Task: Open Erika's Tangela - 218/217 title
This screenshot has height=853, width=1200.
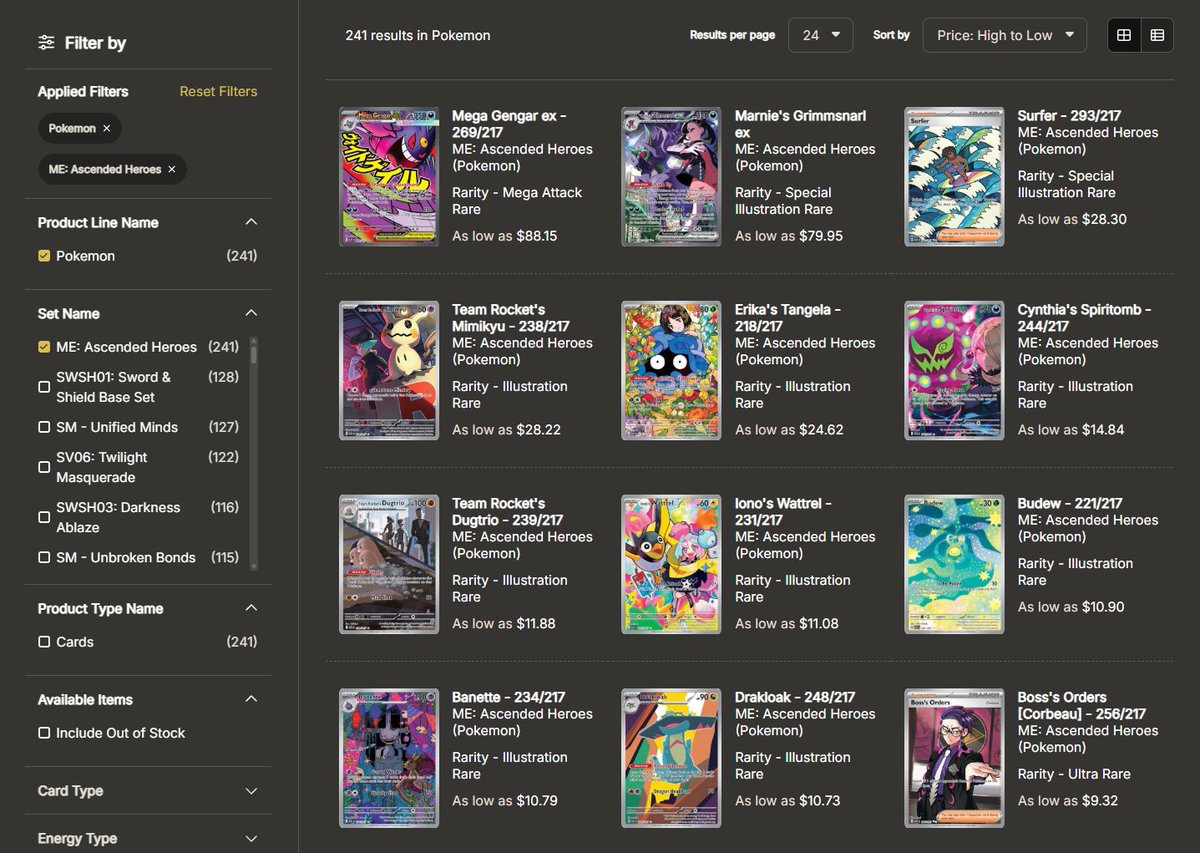Action: pos(788,318)
